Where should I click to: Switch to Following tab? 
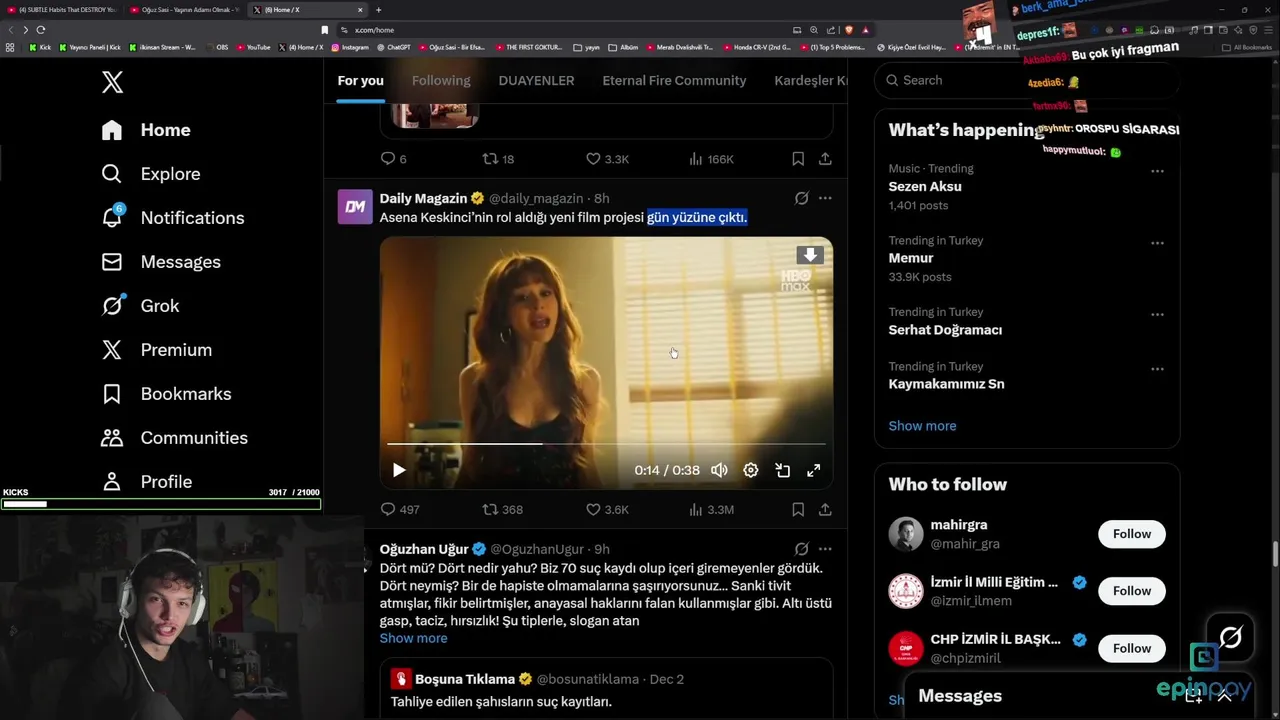441,80
